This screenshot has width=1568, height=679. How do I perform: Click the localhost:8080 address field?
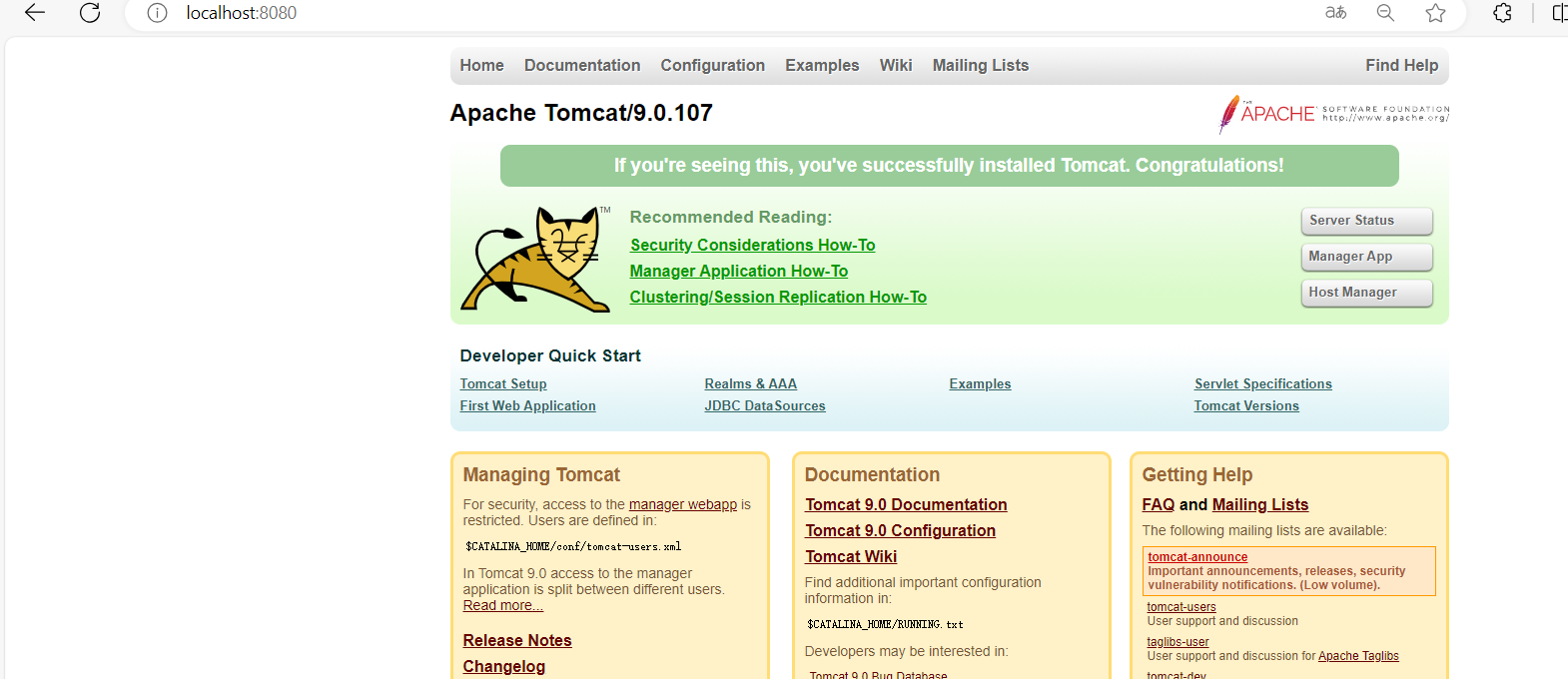(241, 13)
